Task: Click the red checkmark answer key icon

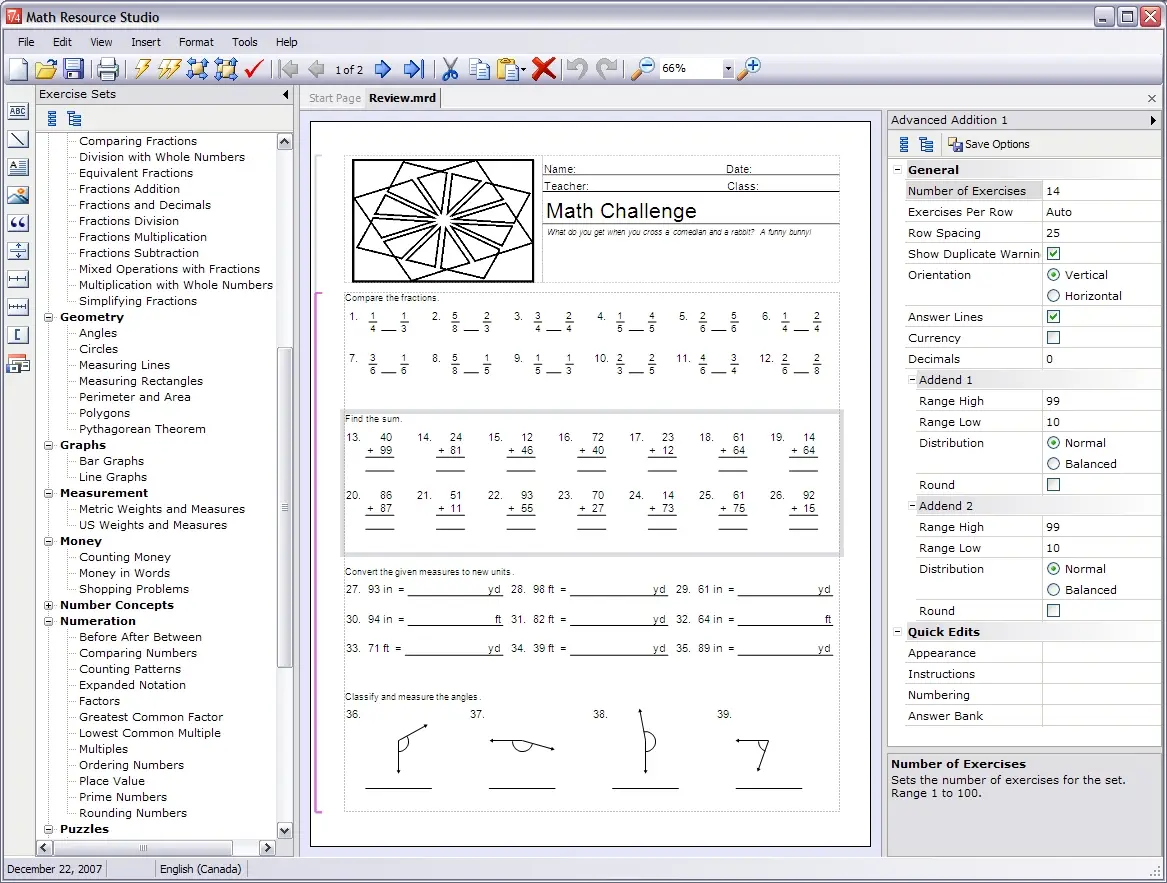Action: tap(254, 68)
